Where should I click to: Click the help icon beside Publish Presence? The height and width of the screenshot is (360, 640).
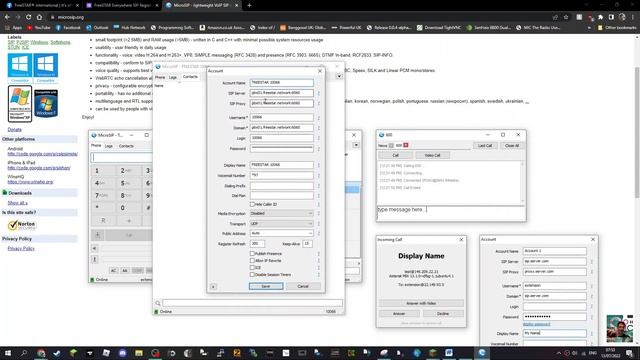pyautogui.click(x=319, y=254)
